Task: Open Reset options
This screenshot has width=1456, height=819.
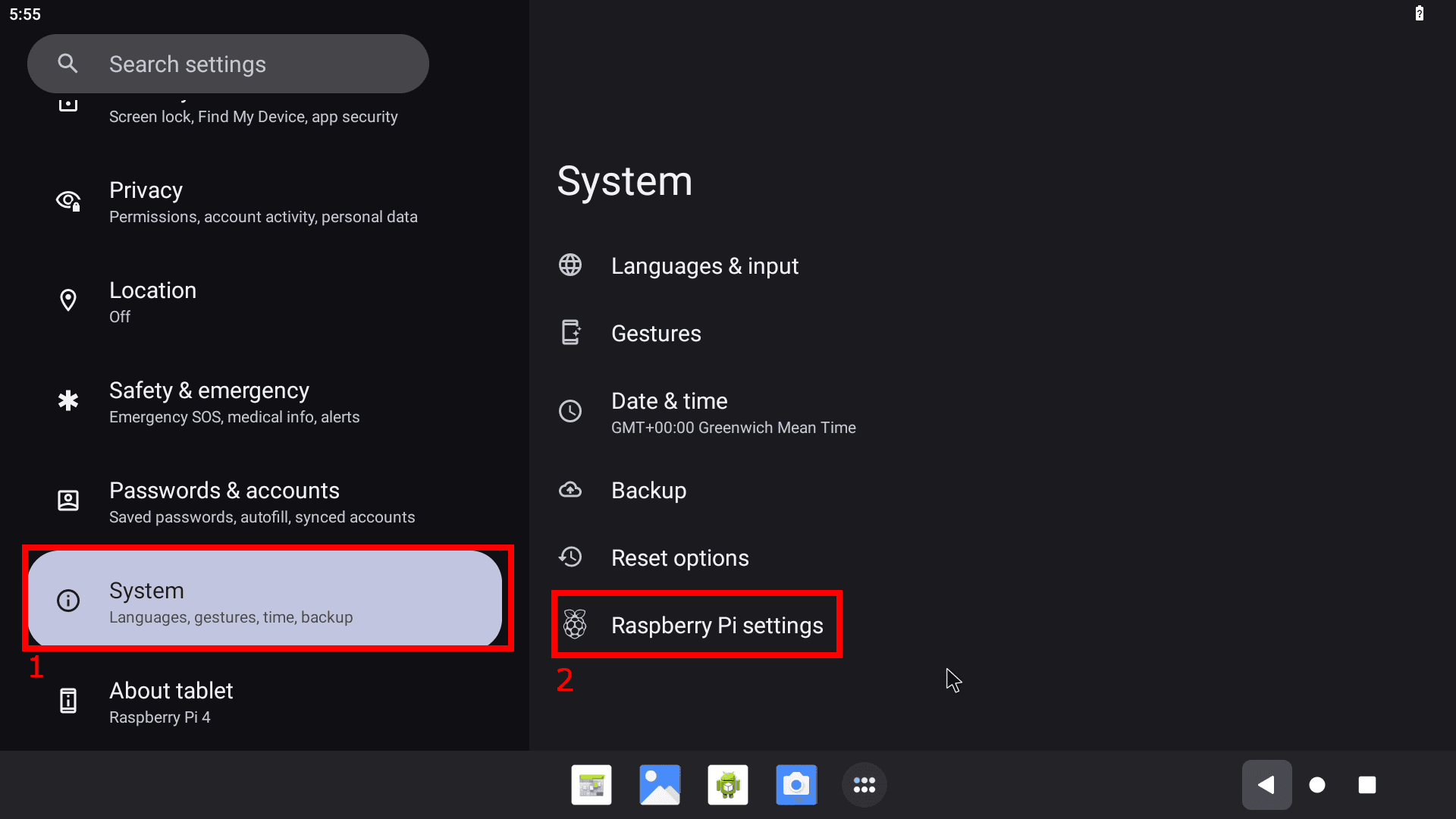Action: [993, 557]
